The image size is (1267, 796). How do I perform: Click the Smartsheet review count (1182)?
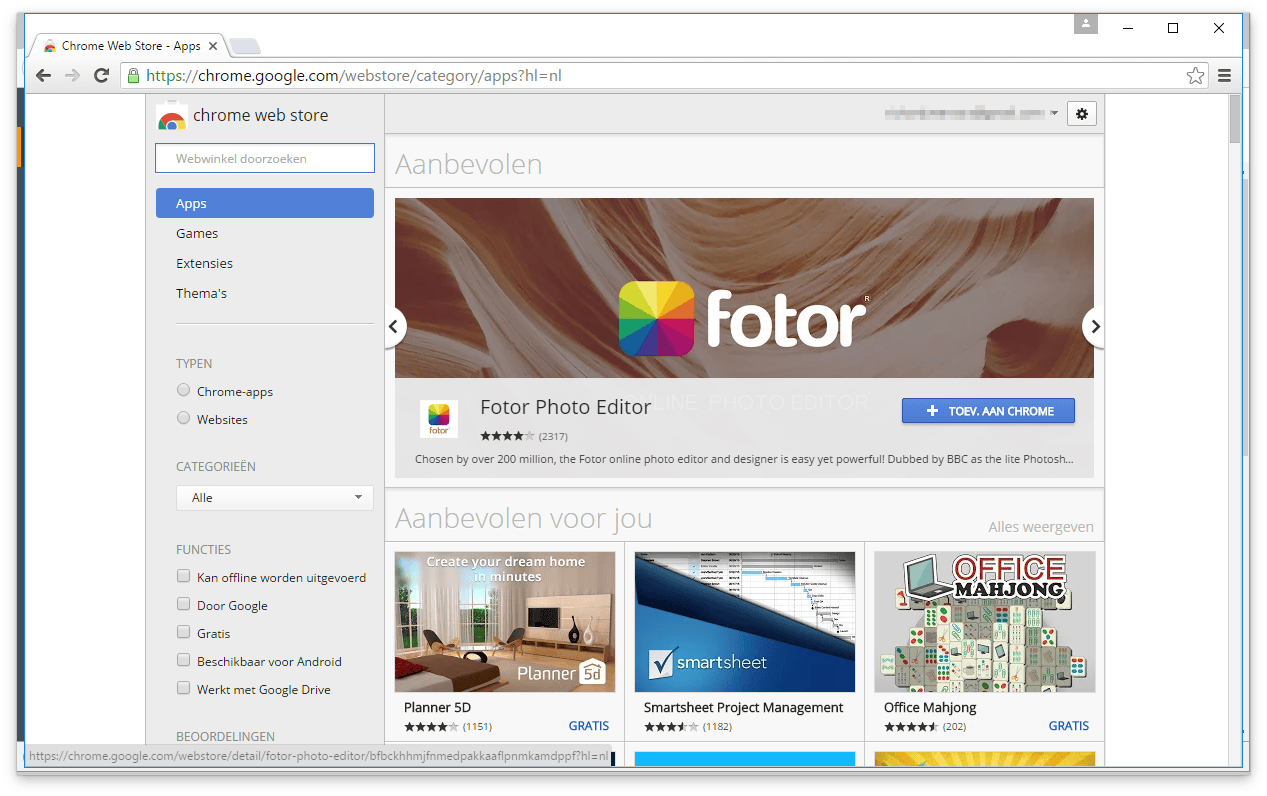click(717, 727)
